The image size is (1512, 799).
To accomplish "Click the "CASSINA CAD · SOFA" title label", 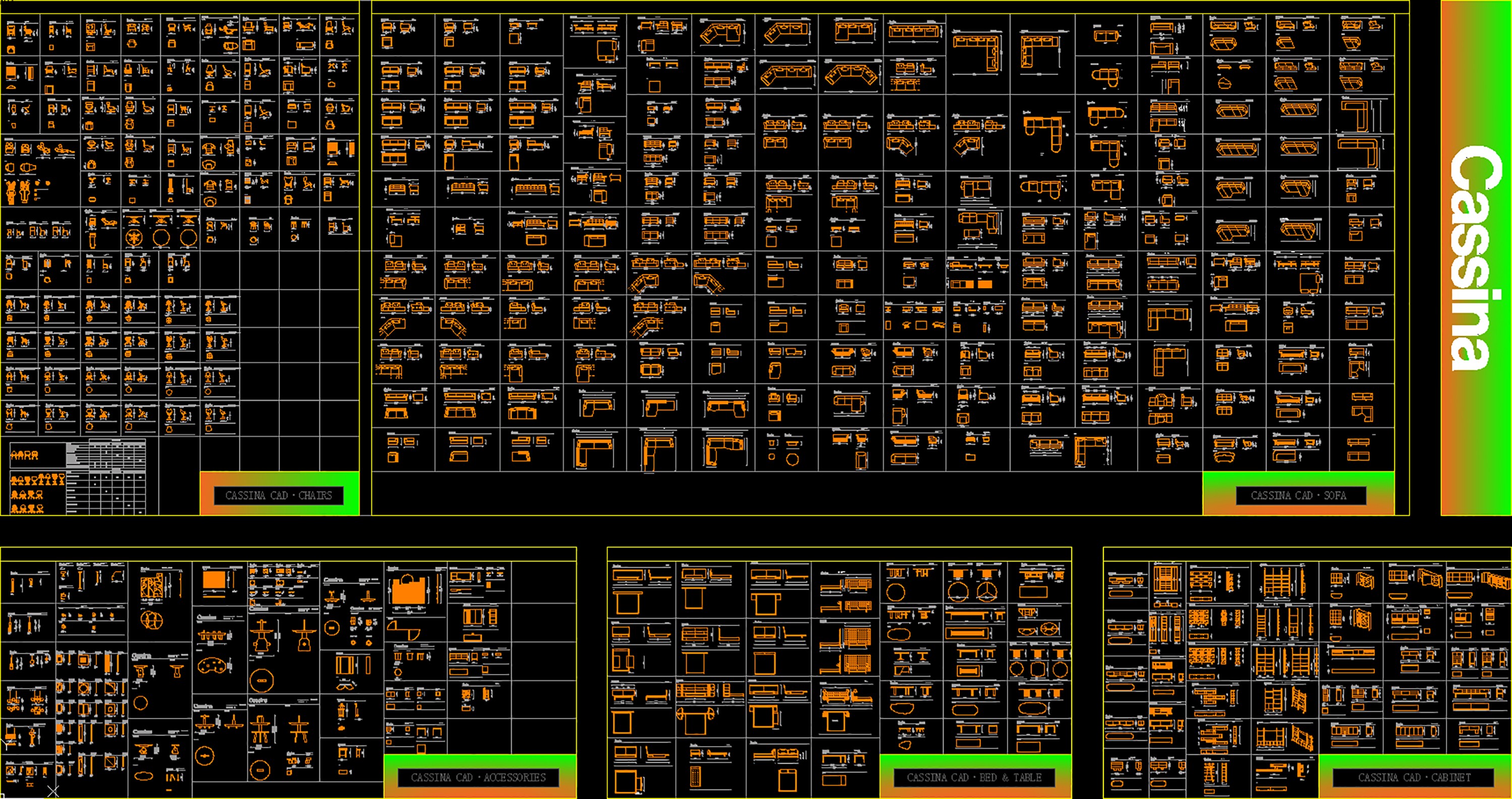I will coord(1301,495).
